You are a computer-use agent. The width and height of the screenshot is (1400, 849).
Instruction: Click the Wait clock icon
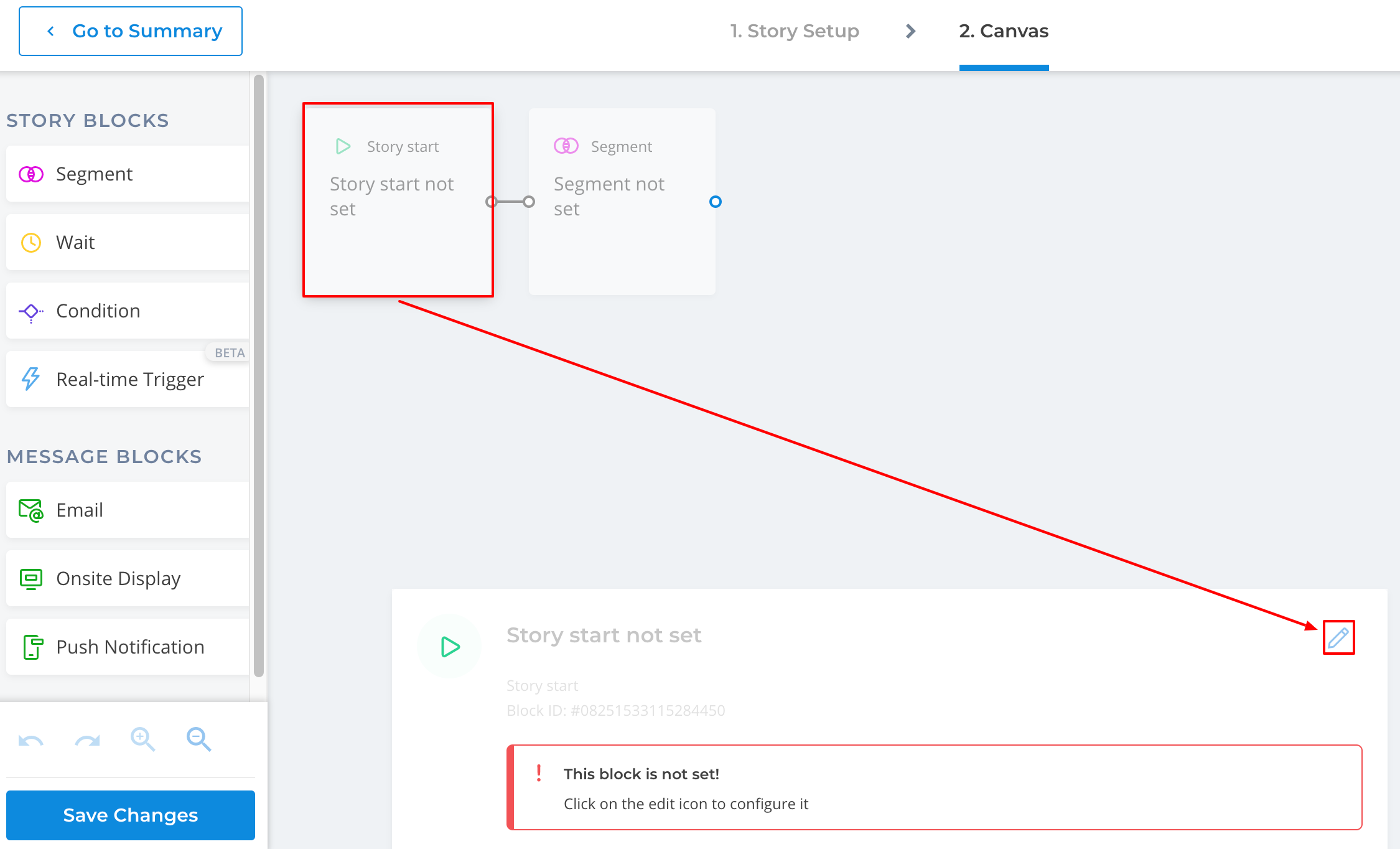click(x=31, y=243)
